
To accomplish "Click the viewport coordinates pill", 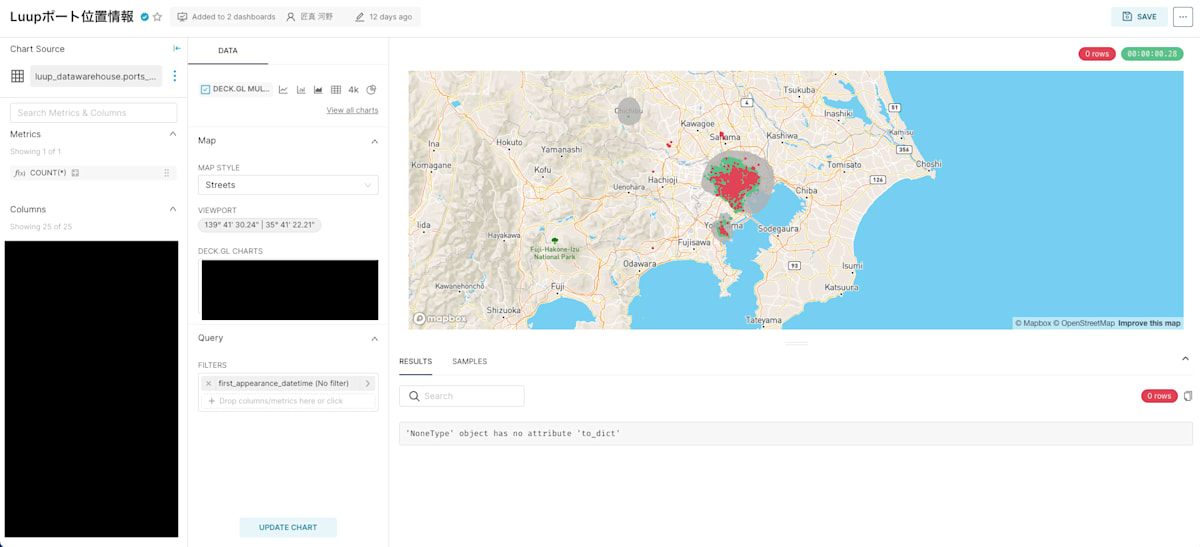I will pos(260,225).
